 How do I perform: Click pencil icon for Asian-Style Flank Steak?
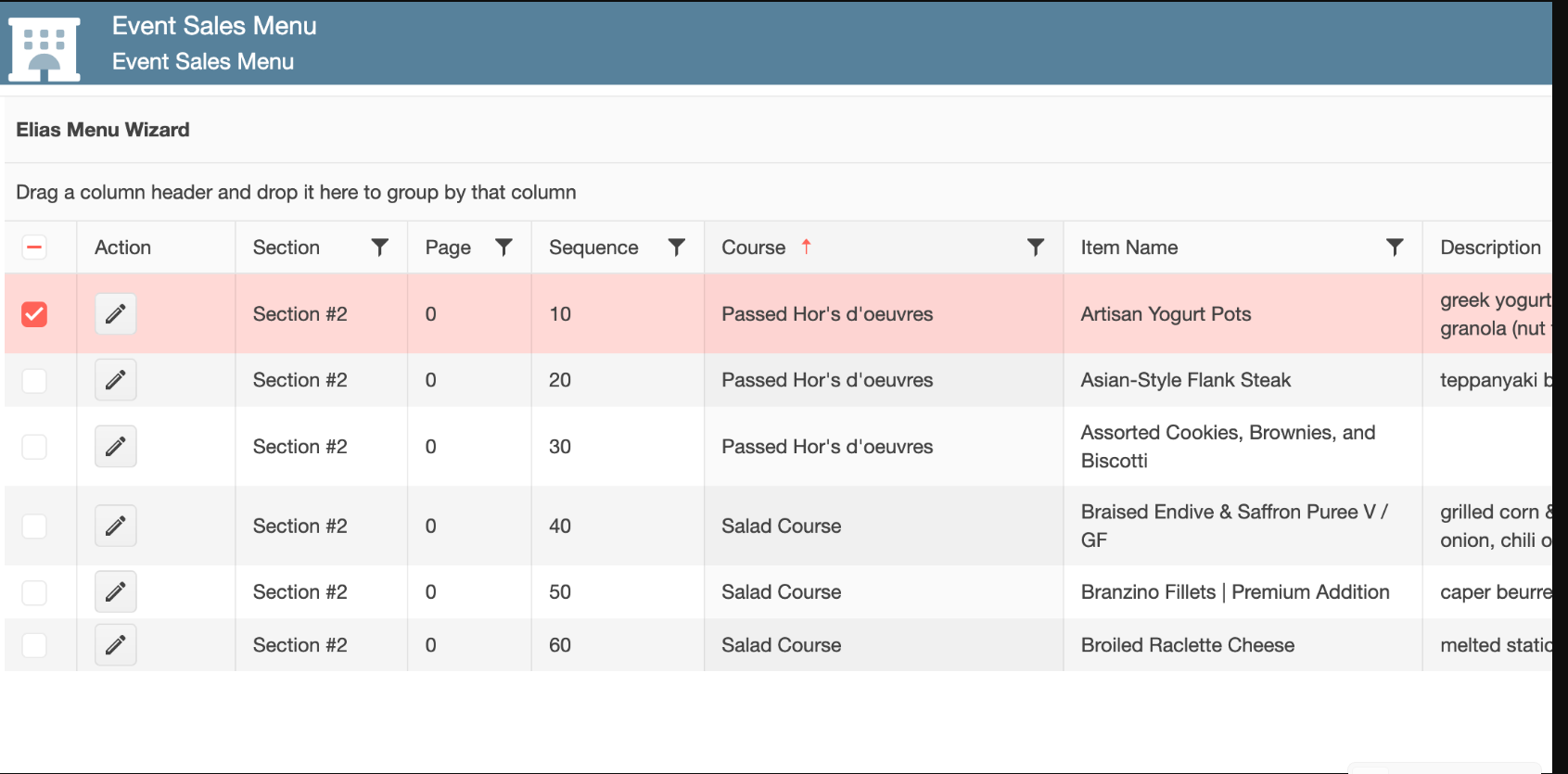115,380
